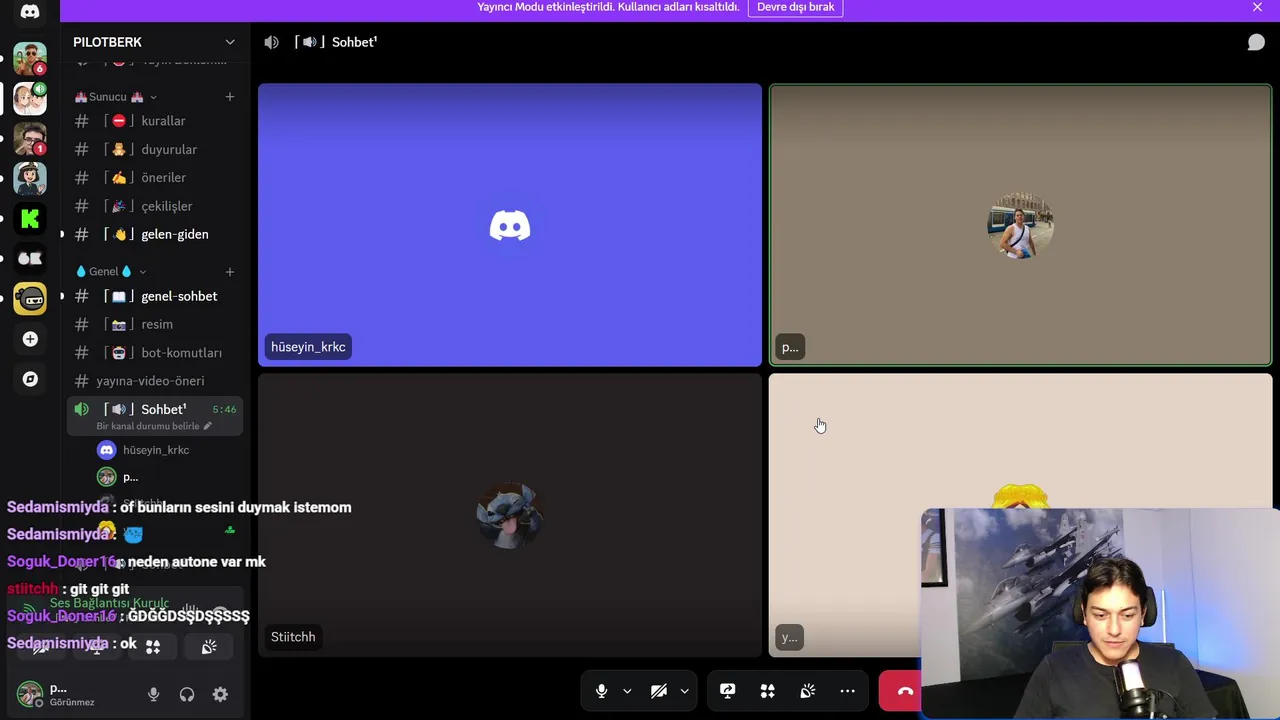The image size is (1280, 720).
Task: Toggle microphone mute in call bar
Action: click(601, 691)
